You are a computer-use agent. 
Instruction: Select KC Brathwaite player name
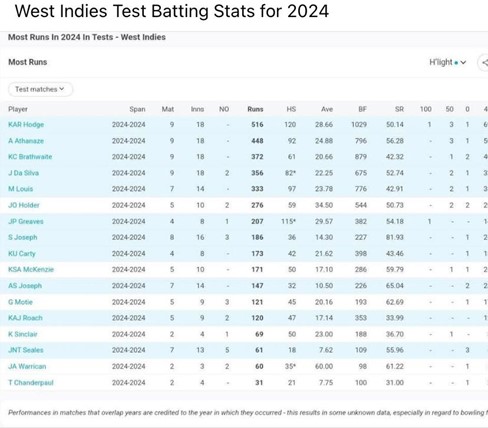30,157
